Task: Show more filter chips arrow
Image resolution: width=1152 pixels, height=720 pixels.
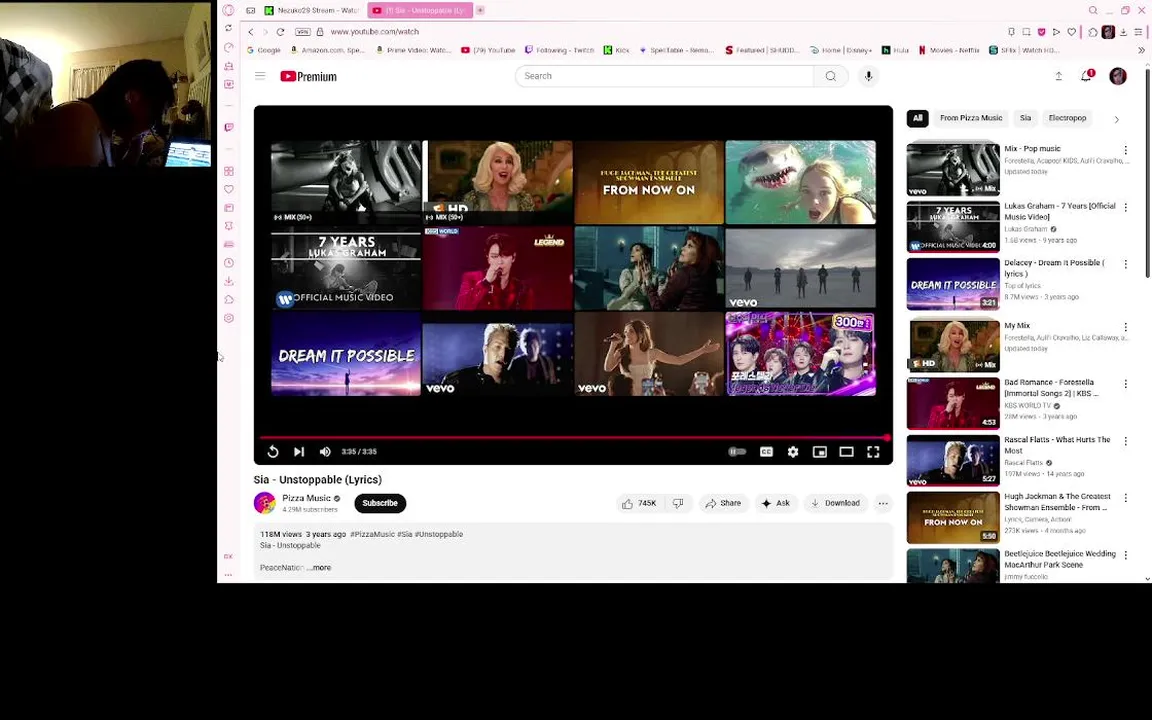Action: (x=1117, y=119)
